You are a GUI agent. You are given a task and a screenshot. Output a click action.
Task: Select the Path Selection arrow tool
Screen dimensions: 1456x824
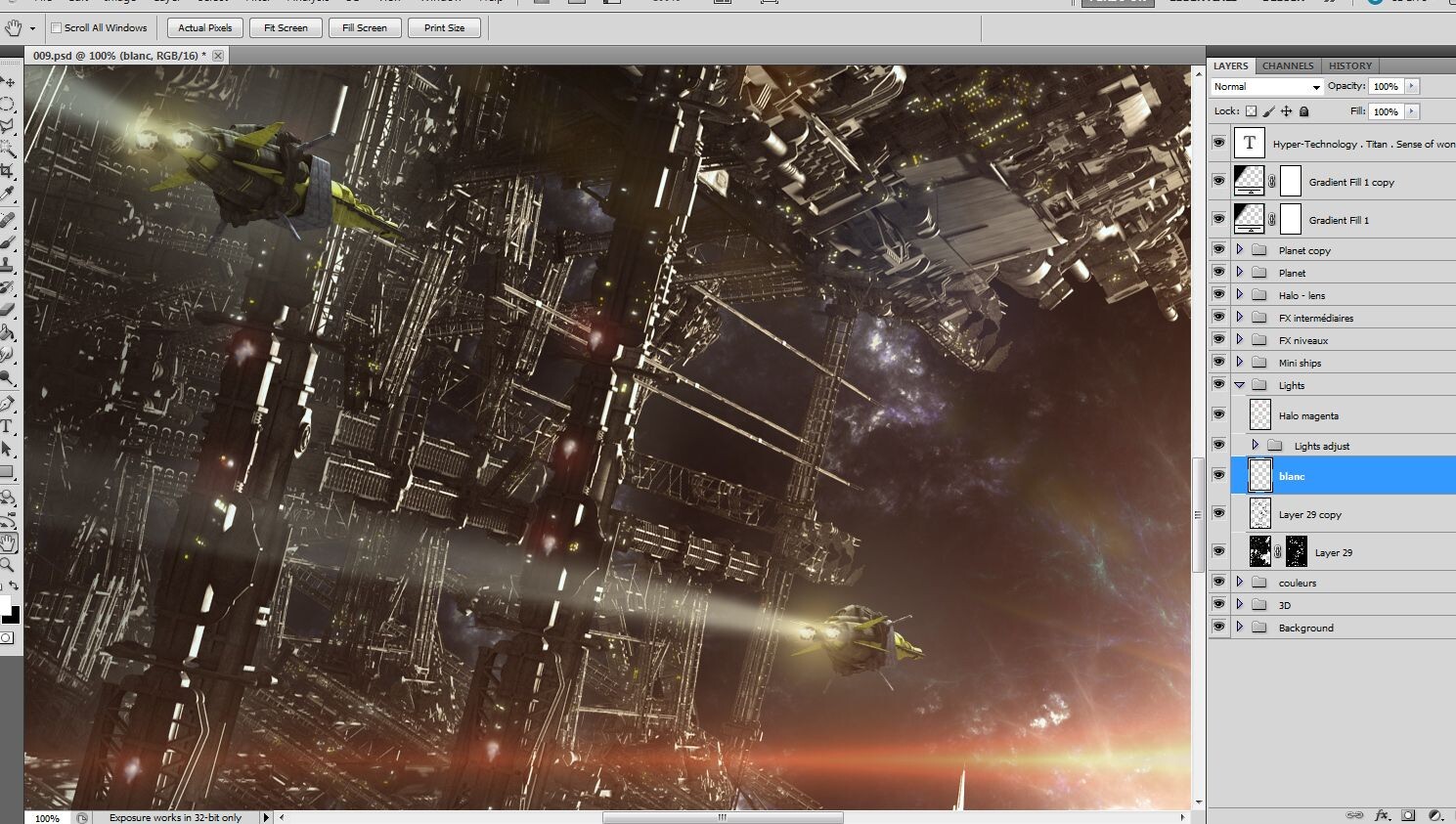[x=8, y=449]
